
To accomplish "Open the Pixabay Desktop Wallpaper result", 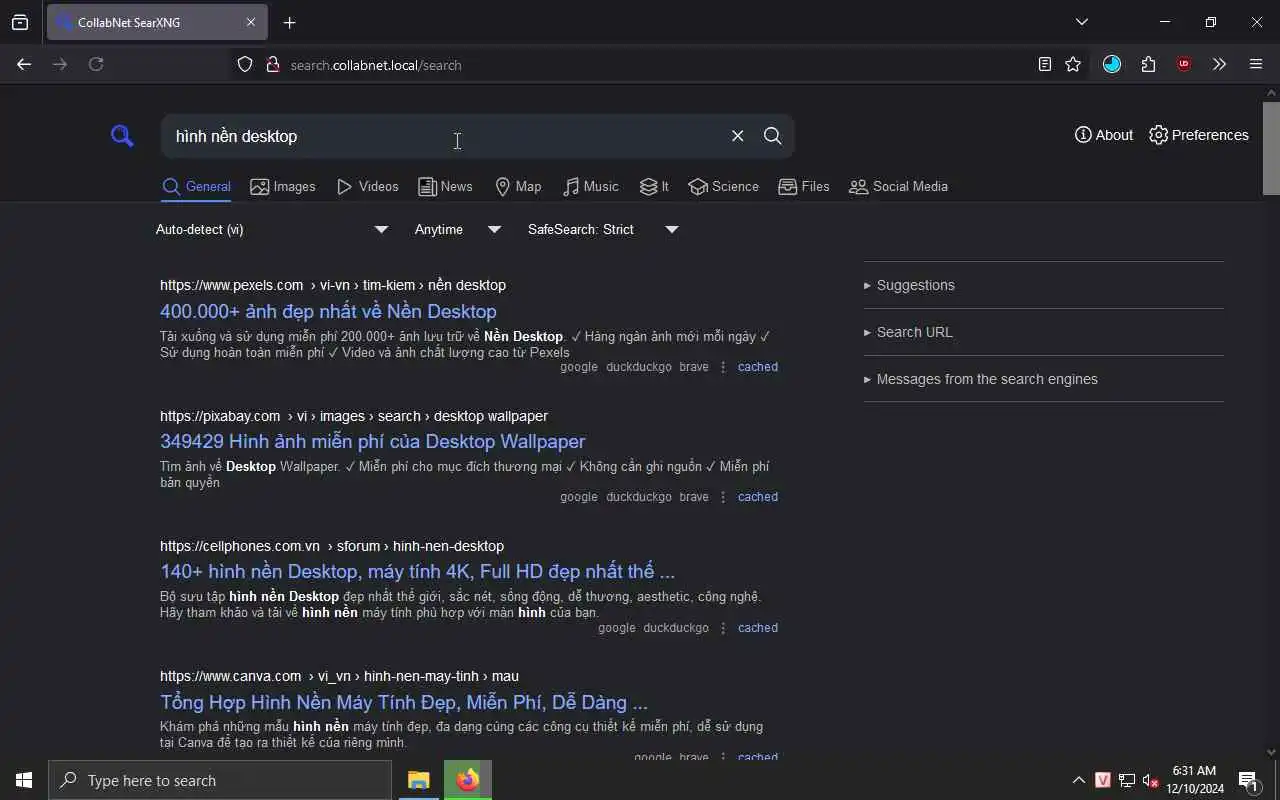I will coord(372,441).
